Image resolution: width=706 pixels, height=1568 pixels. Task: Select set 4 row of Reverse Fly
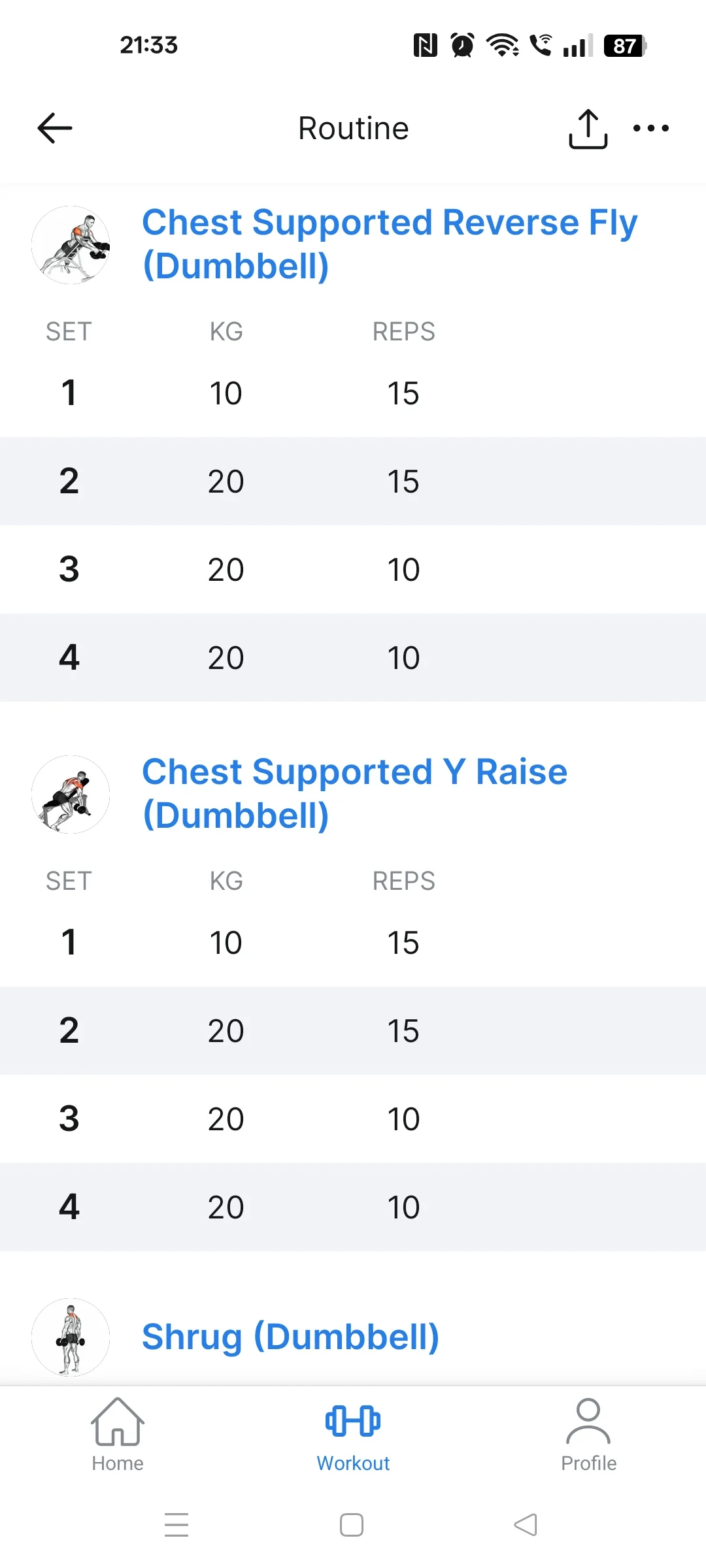coord(353,657)
